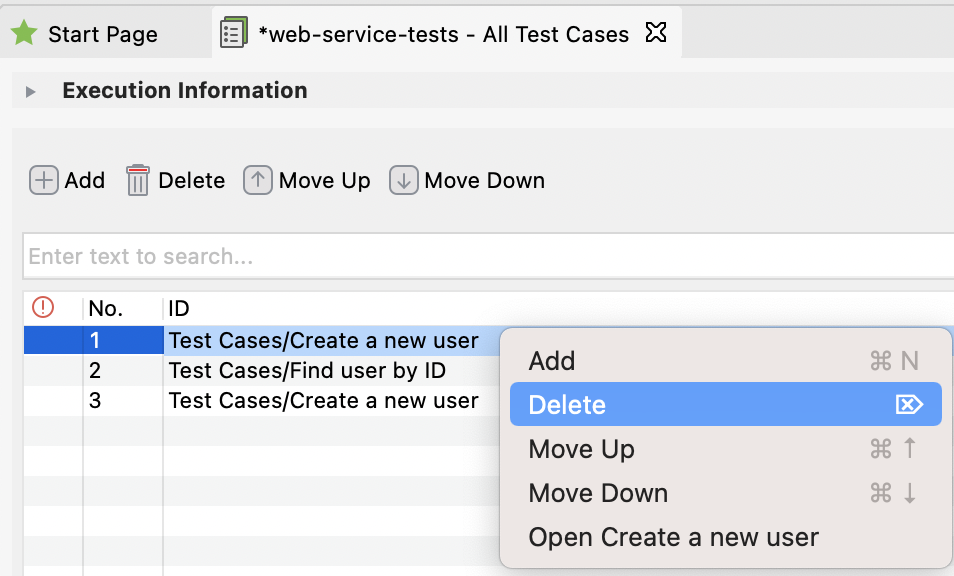Expand the Execution Information section
This screenshot has width=954, height=576.
pyautogui.click(x=30, y=90)
